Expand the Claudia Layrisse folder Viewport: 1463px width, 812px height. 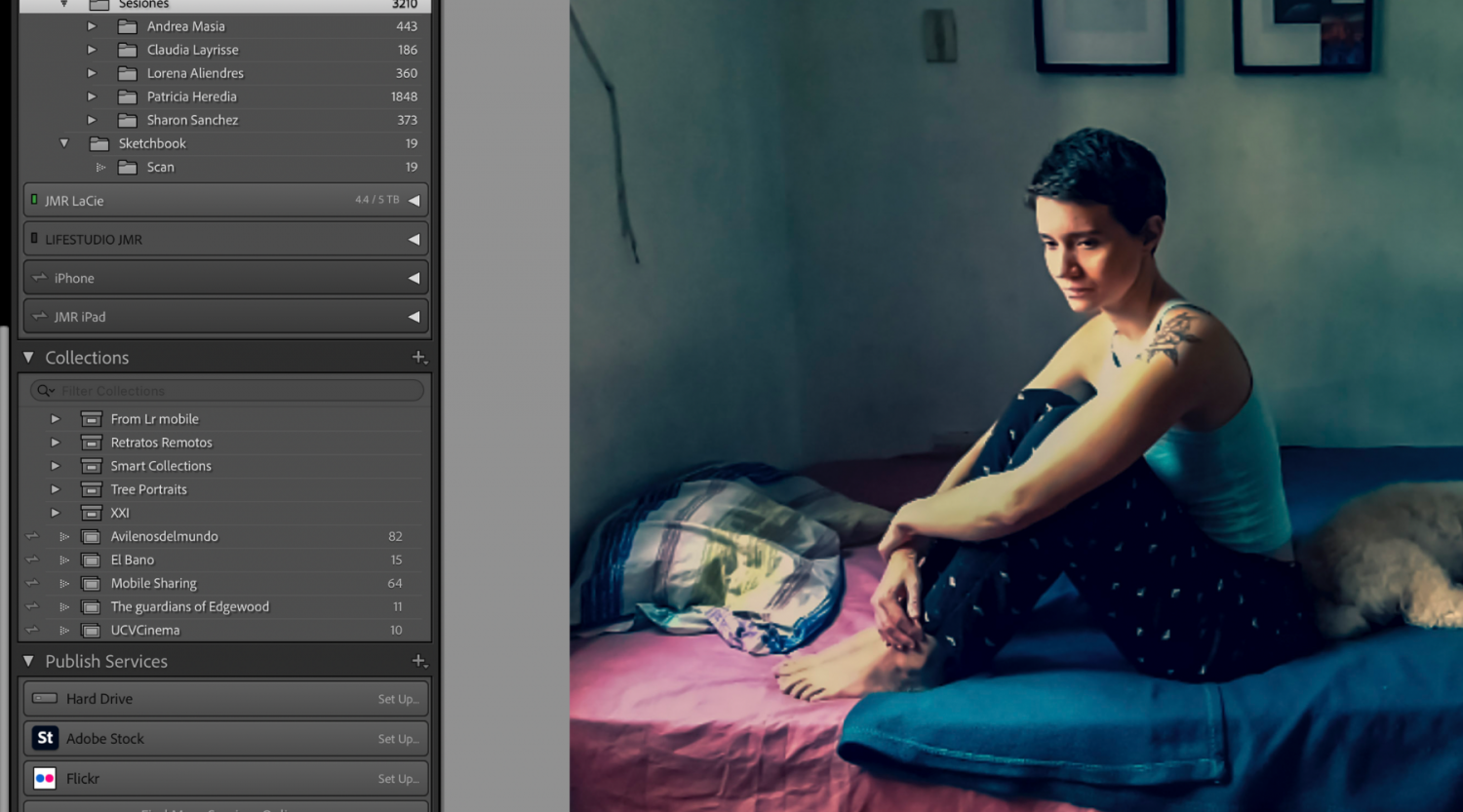[92, 50]
